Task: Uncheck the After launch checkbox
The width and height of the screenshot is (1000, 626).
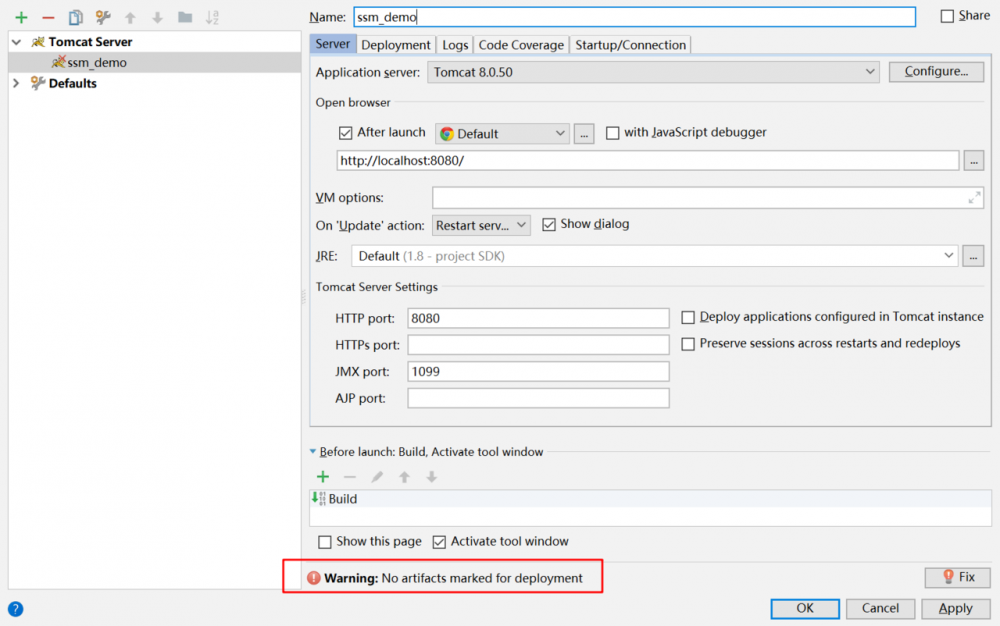Action: 346,133
